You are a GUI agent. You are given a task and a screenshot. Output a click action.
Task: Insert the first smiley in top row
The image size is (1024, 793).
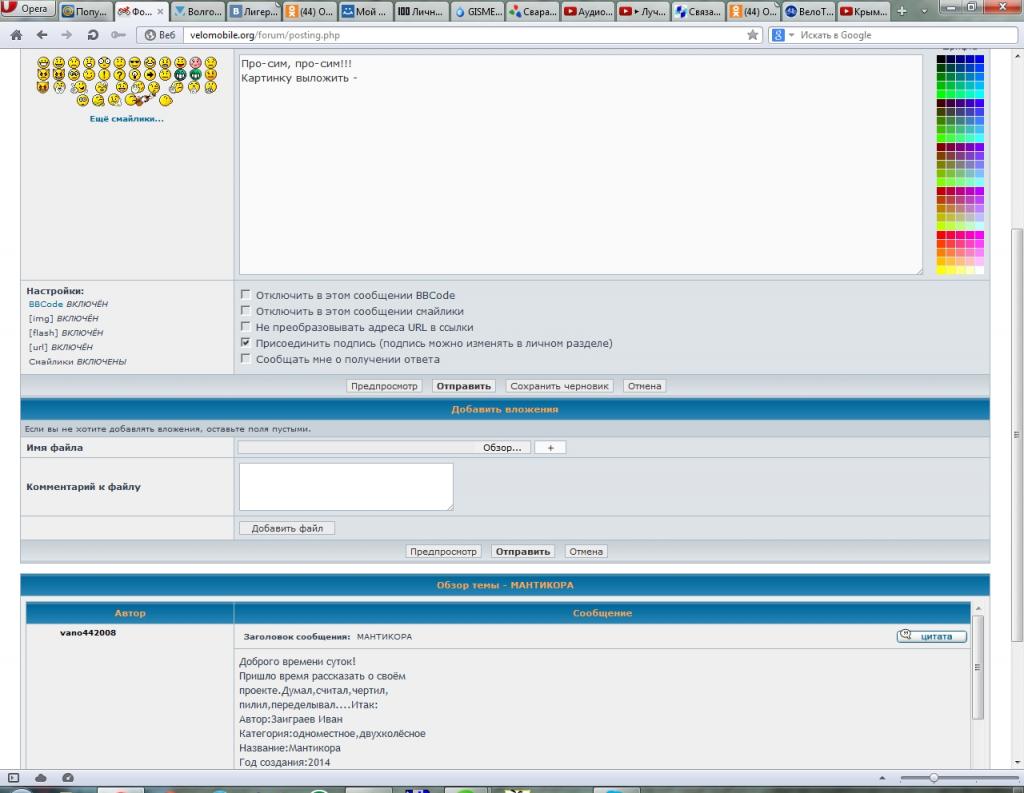pyautogui.click(x=44, y=63)
